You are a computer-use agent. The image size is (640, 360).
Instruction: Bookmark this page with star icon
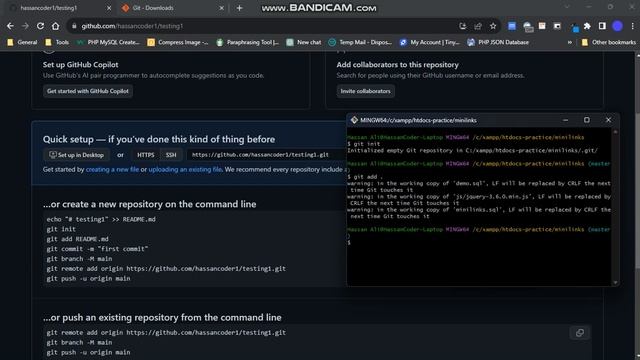coord(493,26)
